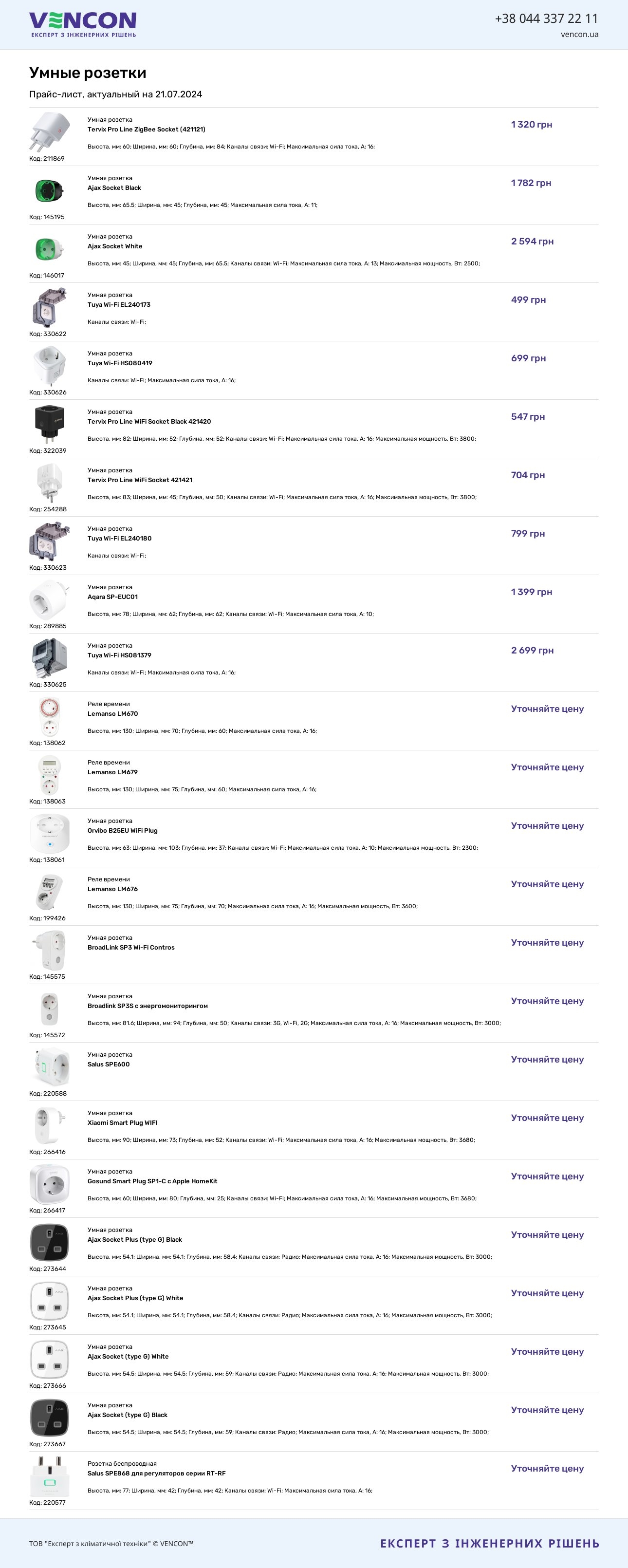The height and width of the screenshot is (1568, 628).
Task: Open Tervix Pro Line WiFi Socket 421421 title
Action: 140,480
